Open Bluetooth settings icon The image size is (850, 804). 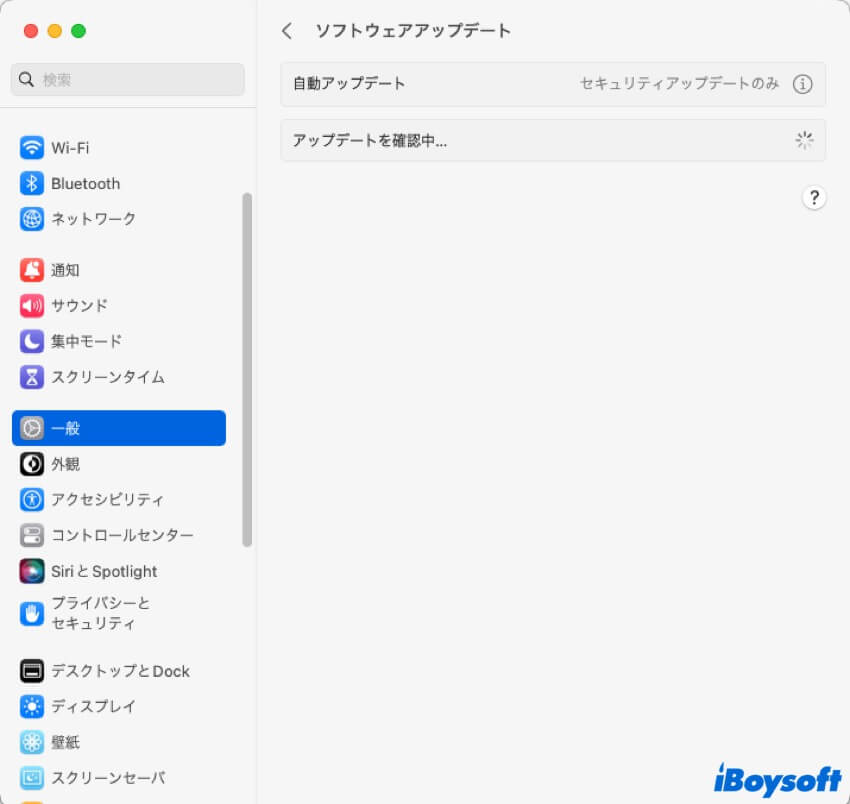[32, 184]
